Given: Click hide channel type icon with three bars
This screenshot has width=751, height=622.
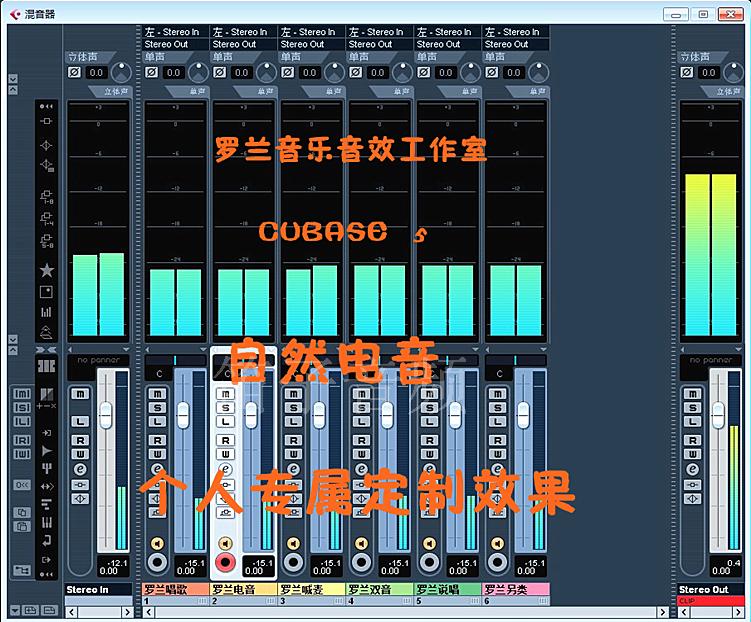Looking at the screenshot, I should [46, 504].
